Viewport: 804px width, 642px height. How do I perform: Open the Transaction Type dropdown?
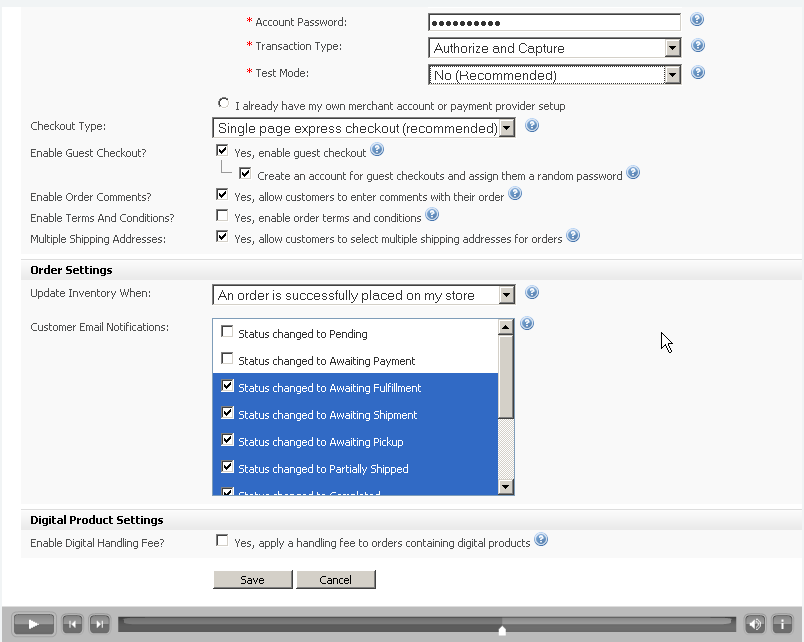pos(554,48)
